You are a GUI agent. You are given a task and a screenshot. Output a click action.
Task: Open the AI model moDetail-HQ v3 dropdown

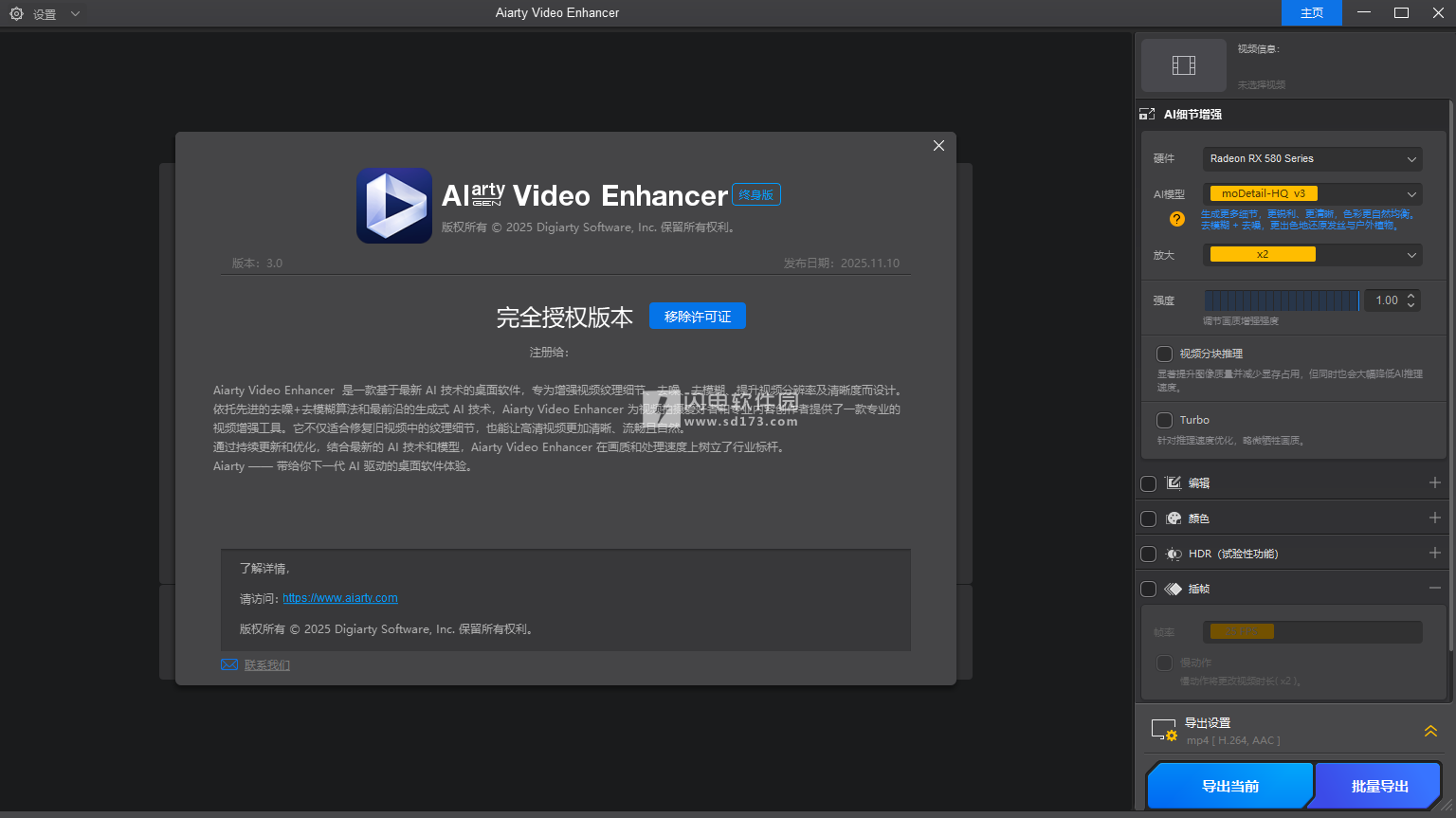pos(1312,194)
